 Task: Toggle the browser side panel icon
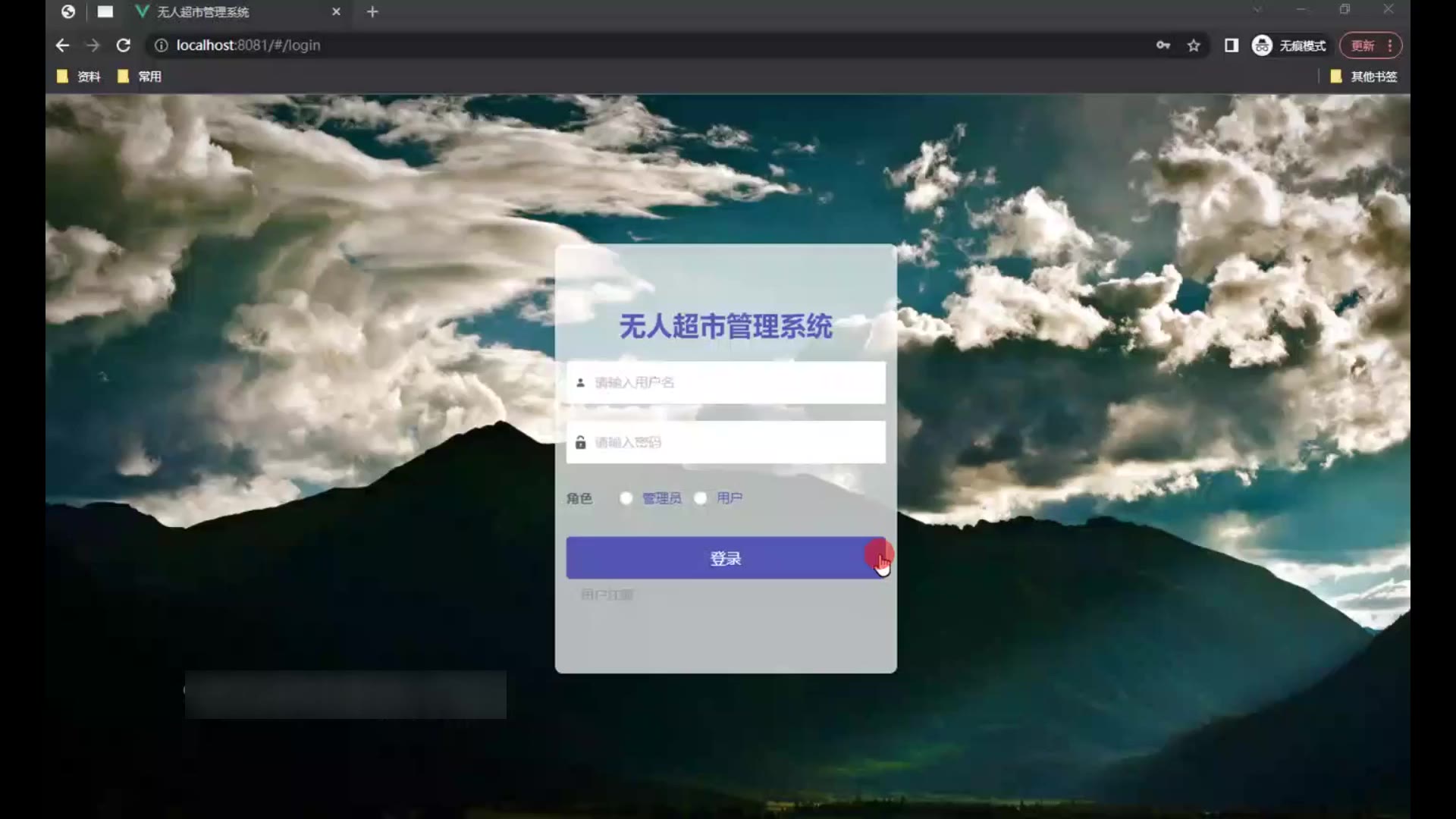tap(1231, 45)
